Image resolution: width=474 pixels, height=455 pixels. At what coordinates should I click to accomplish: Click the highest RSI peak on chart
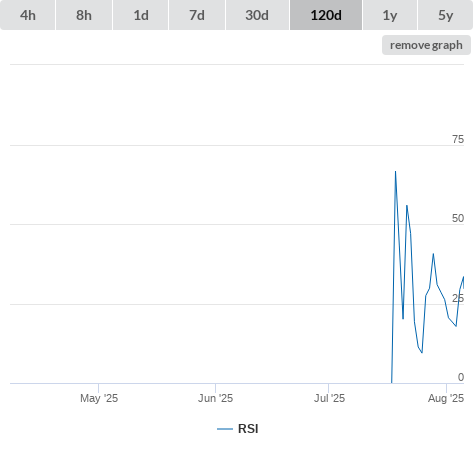[x=395, y=172]
